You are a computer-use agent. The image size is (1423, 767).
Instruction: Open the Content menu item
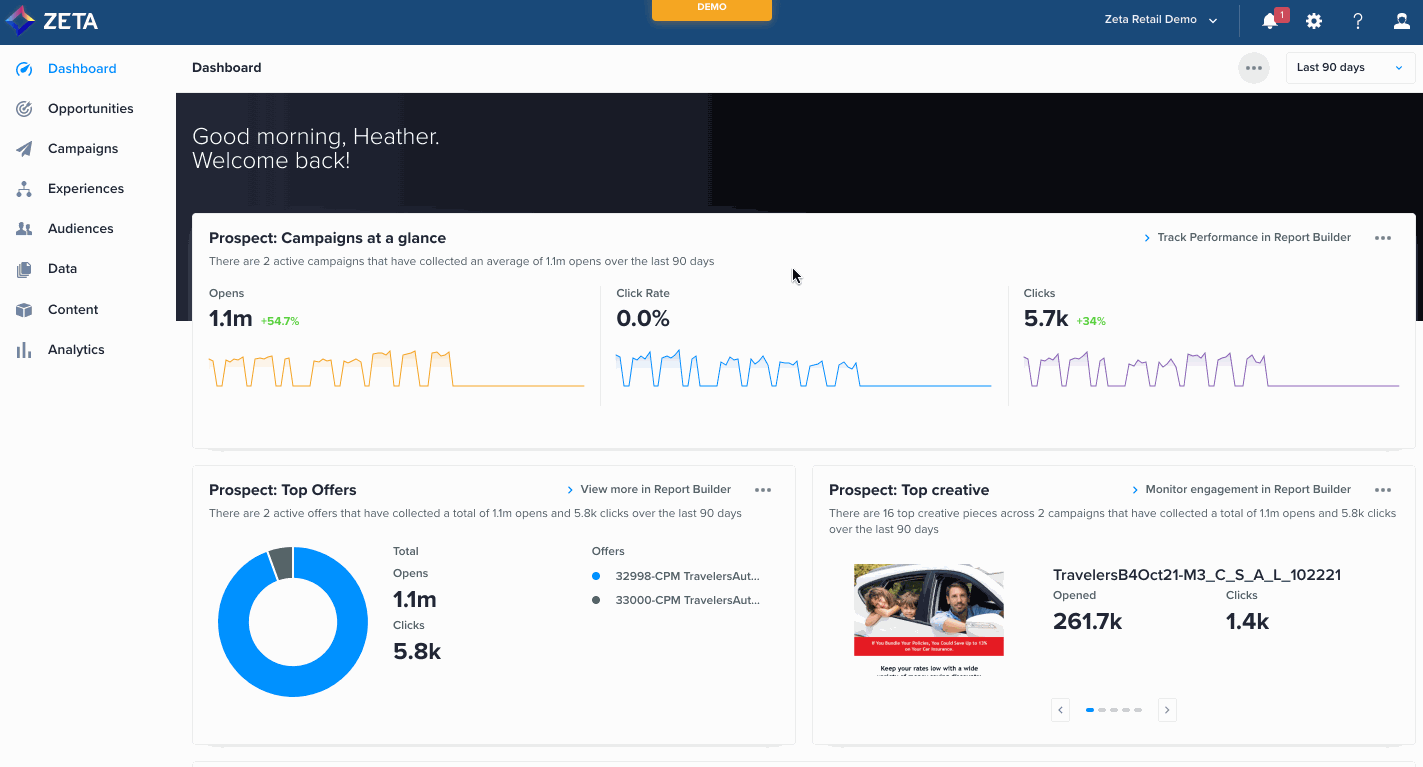(x=73, y=310)
